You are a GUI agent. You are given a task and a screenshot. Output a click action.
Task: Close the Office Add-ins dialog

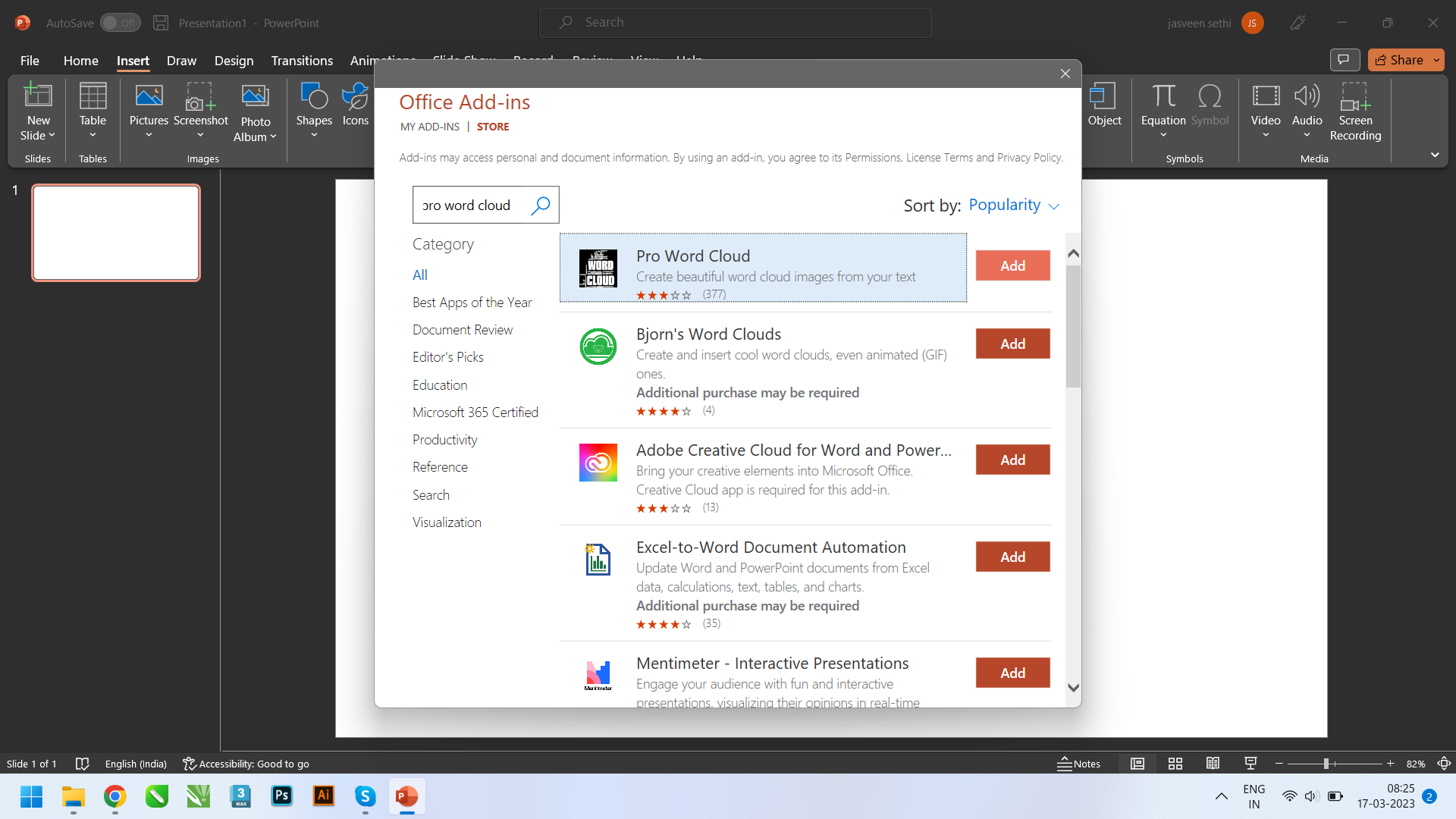tap(1065, 74)
